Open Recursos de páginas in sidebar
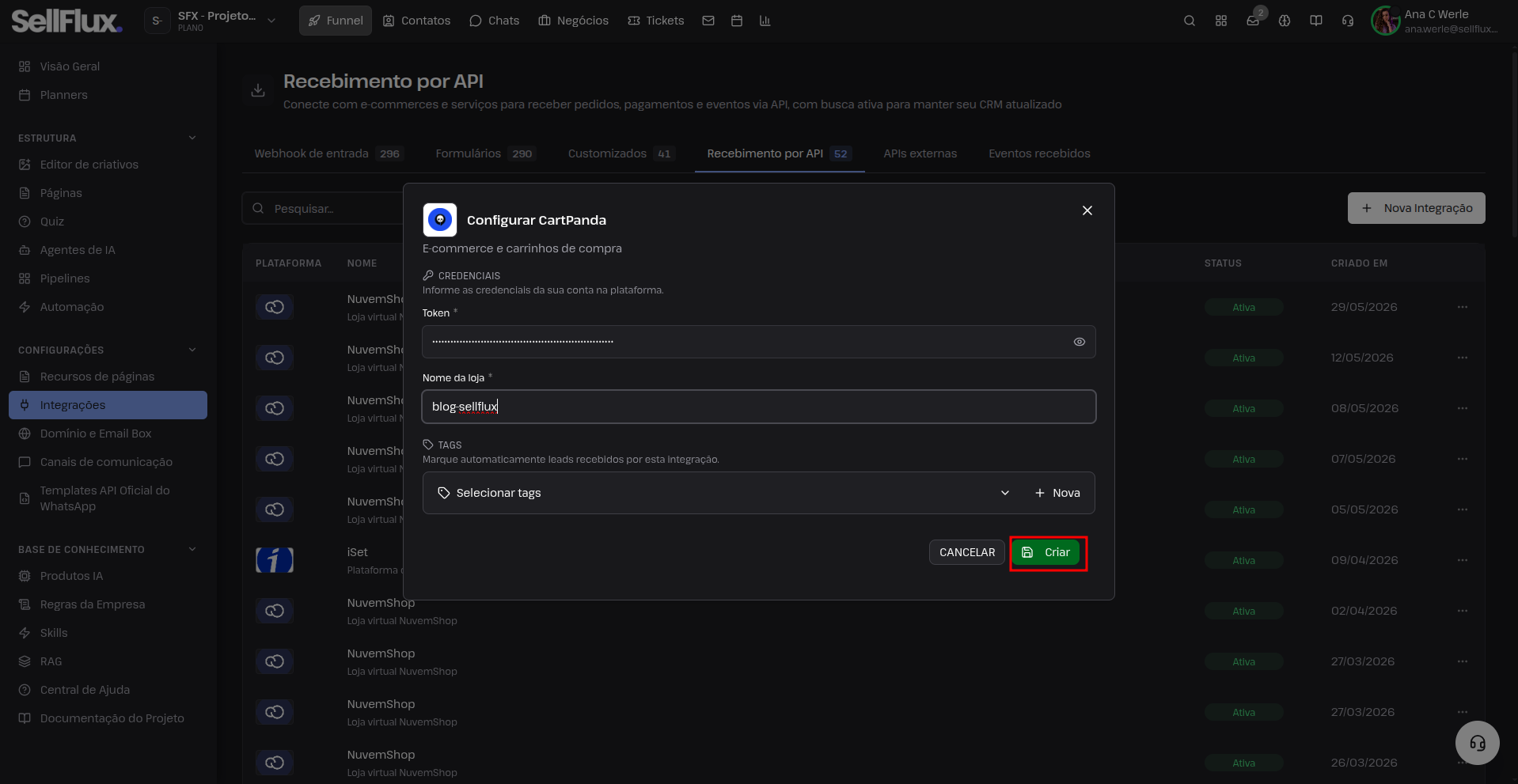This screenshot has width=1518, height=784. 108,377
